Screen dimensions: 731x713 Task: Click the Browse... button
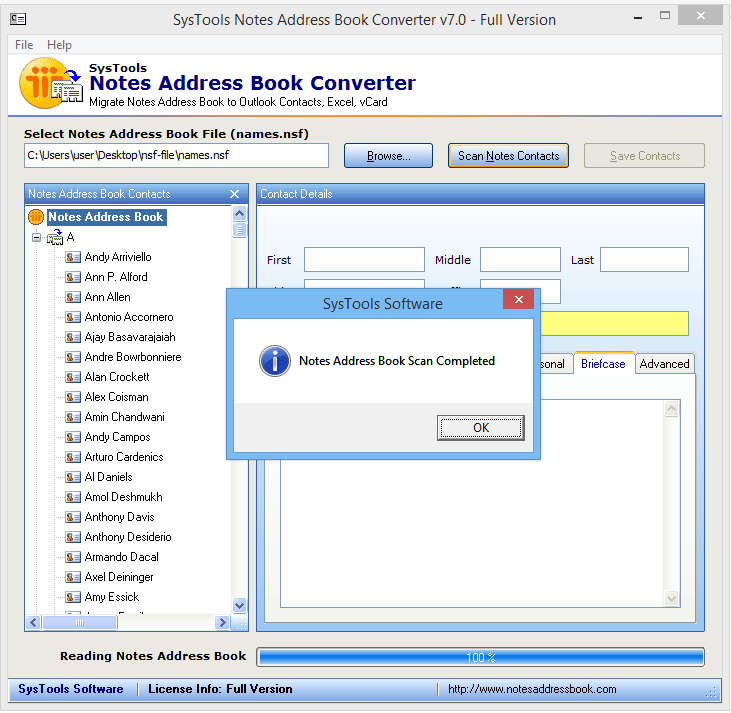point(388,156)
